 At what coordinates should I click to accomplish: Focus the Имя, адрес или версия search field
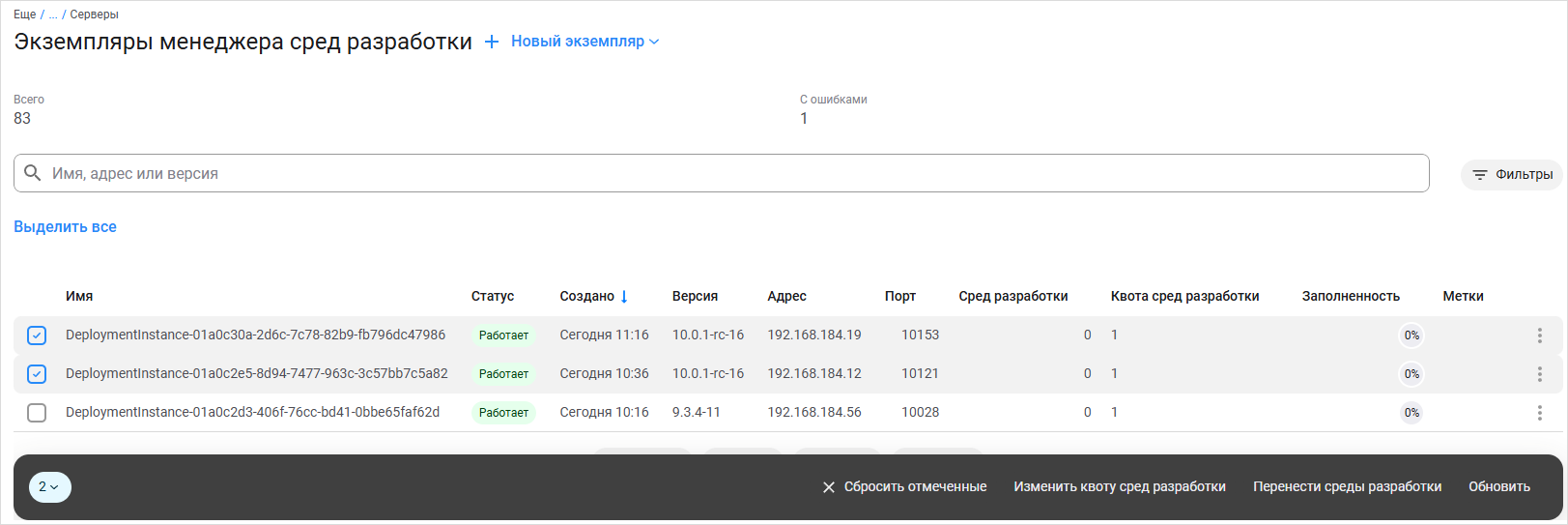tap(721, 173)
